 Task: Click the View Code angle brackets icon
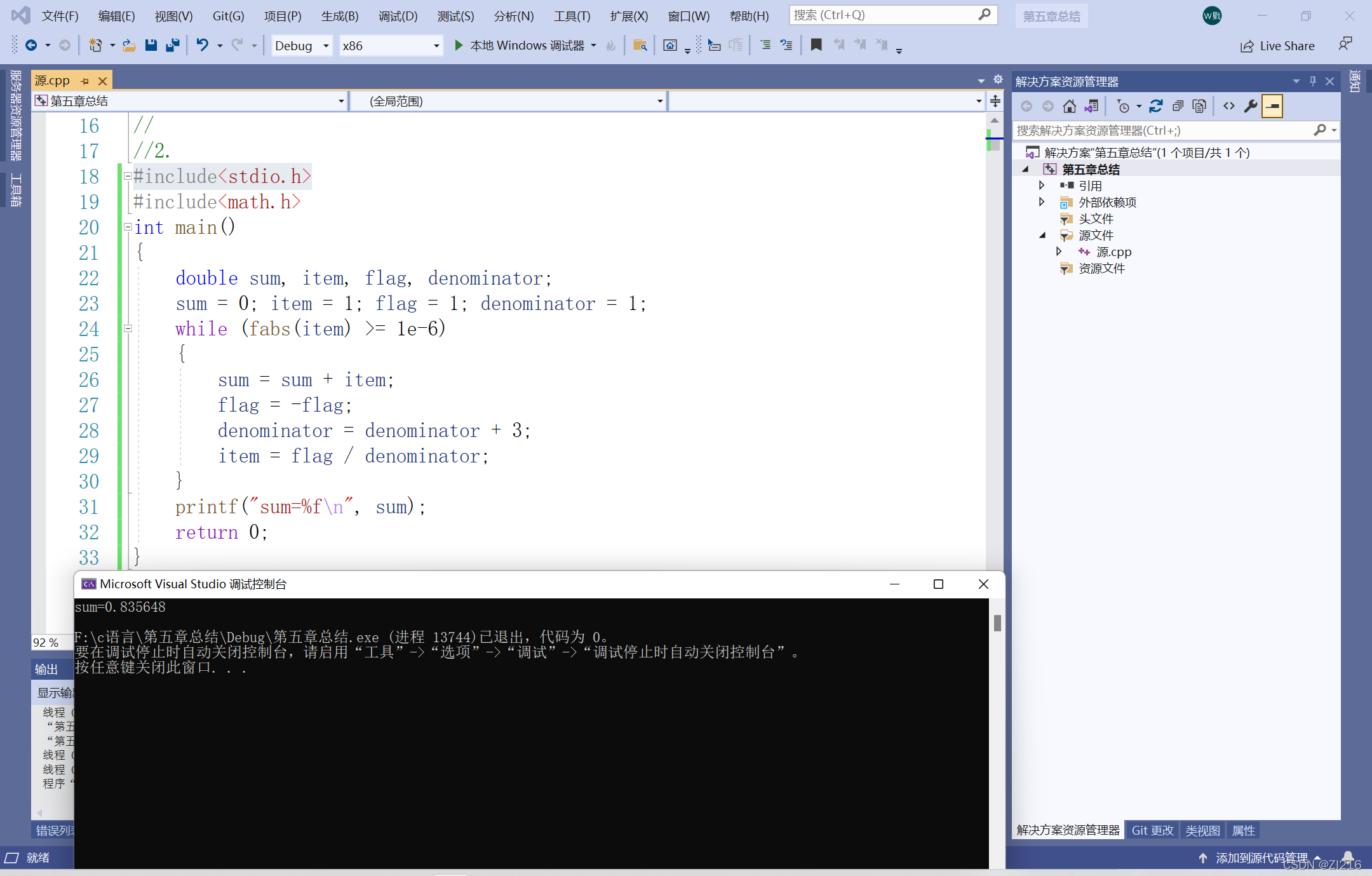coord(1229,106)
